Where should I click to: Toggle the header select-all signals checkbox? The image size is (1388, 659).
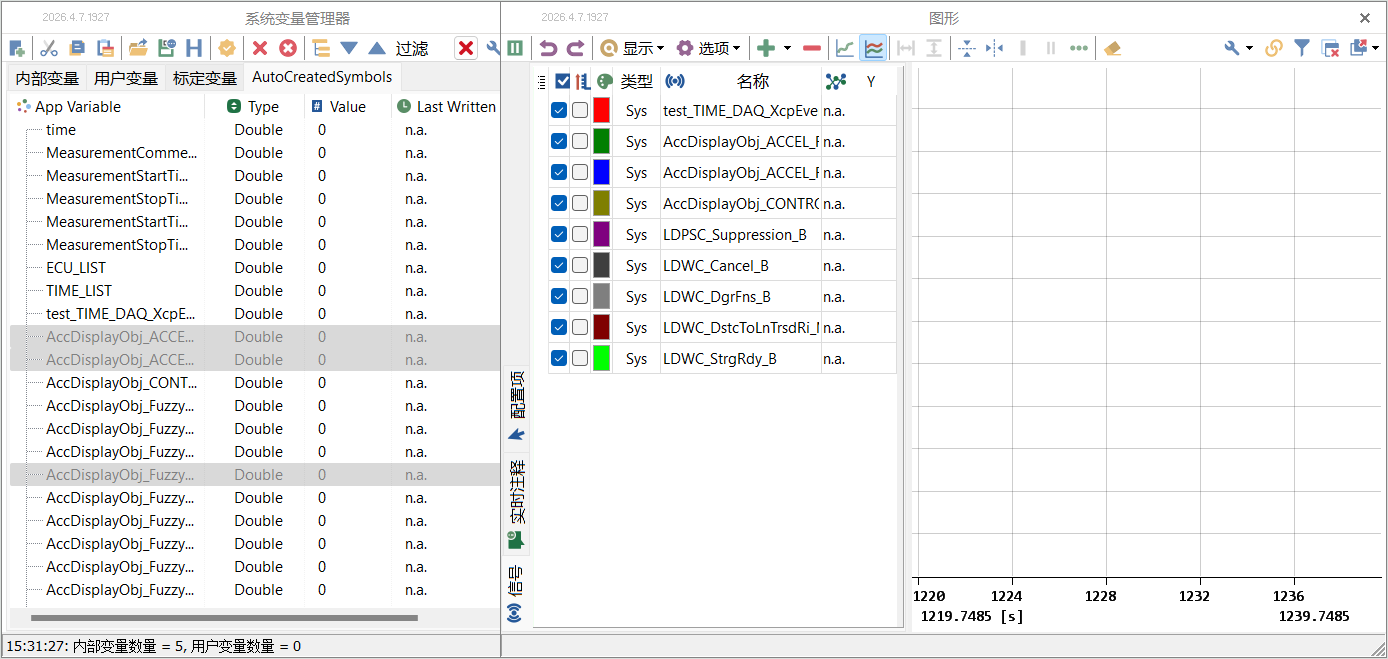point(562,81)
